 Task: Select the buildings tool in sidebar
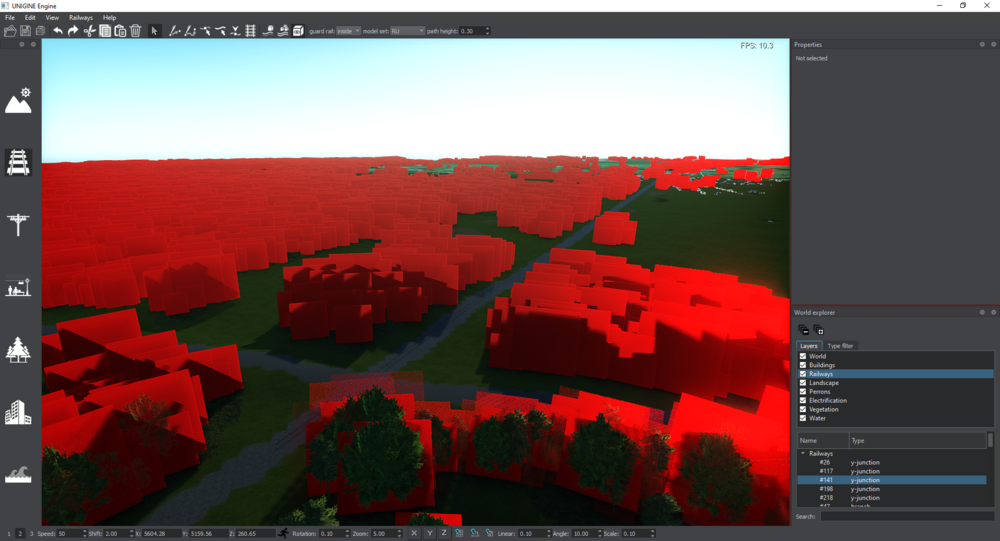pyautogui.click(x=18, y=412)
